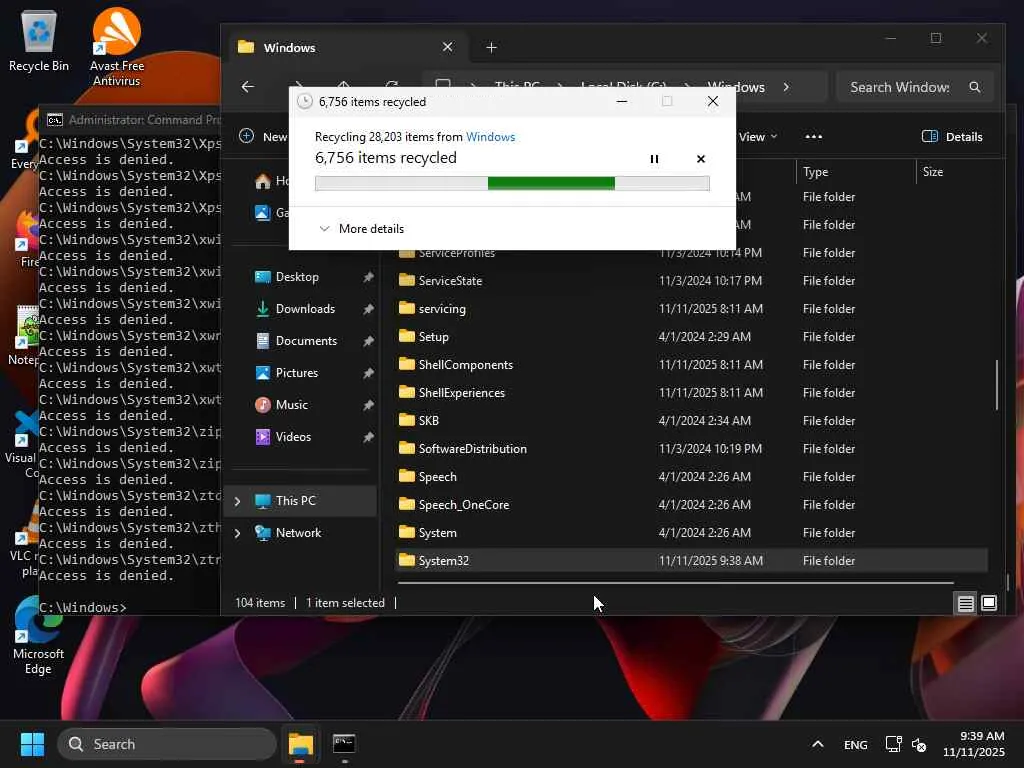Click the taskbar Search box
The width and height of the screenshot is (1024, 768).
point(167,744)
